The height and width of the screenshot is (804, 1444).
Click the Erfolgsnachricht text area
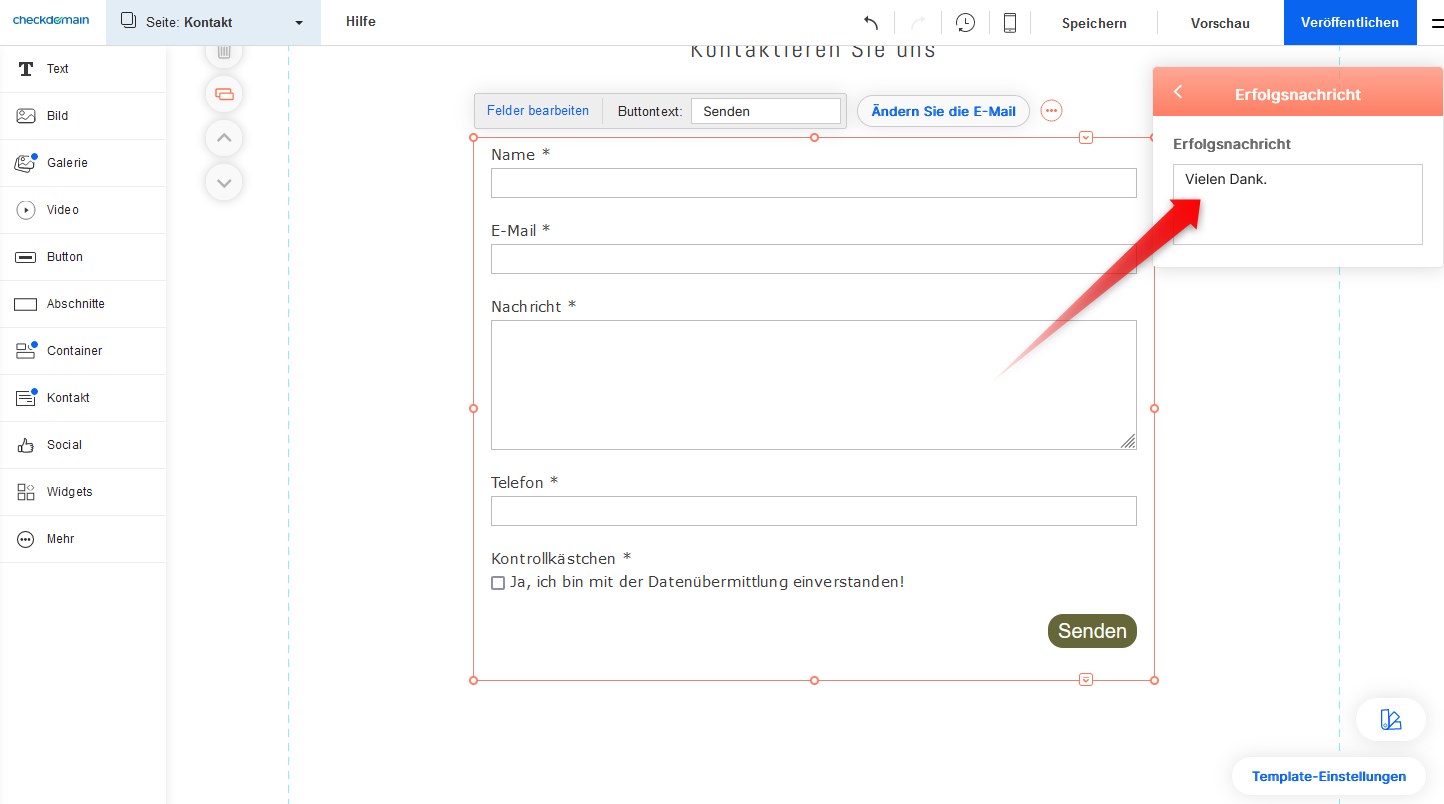[x=1297, y=204]
